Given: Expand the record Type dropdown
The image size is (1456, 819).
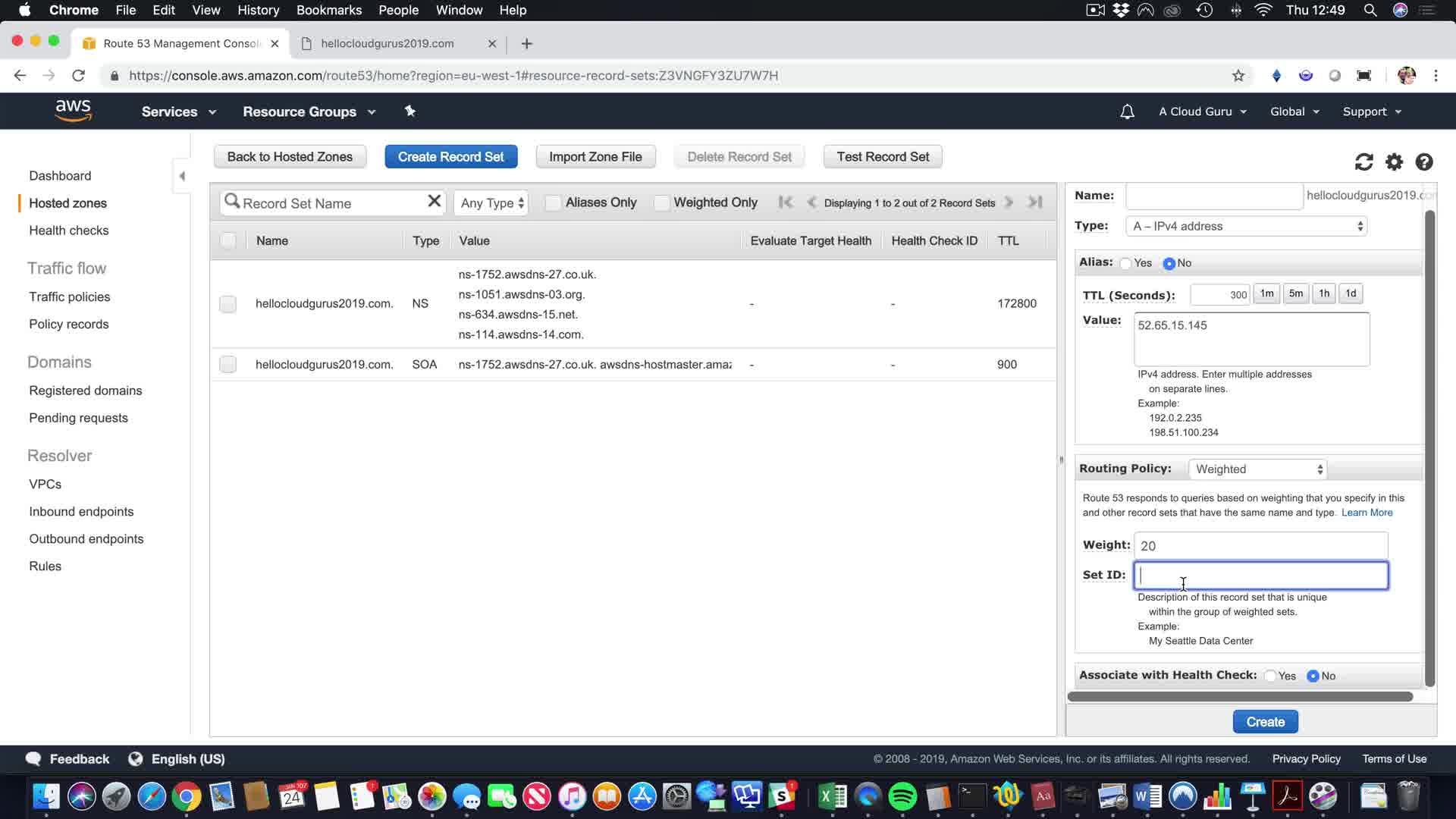Looking at the screenshot, I should click(x=1247, y=226).
